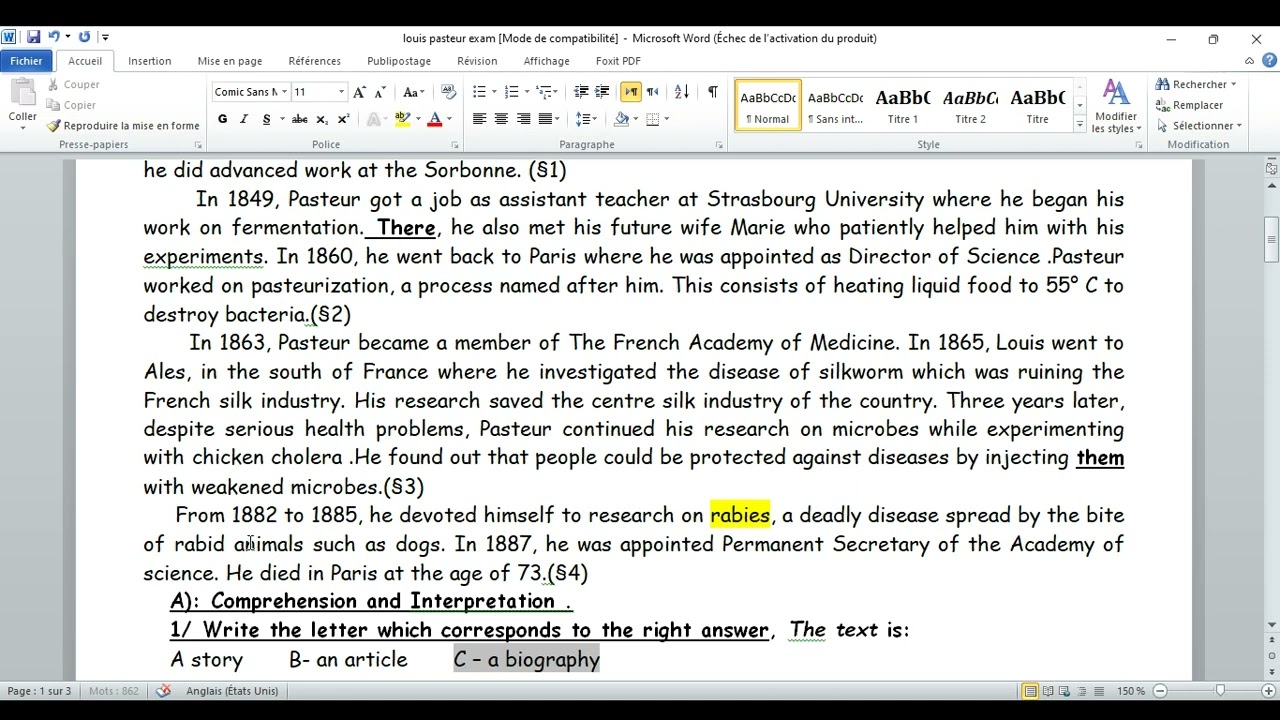
Task: Click the Mots : 862 word count
Action: pyautogui.click(x=114, y=691)
